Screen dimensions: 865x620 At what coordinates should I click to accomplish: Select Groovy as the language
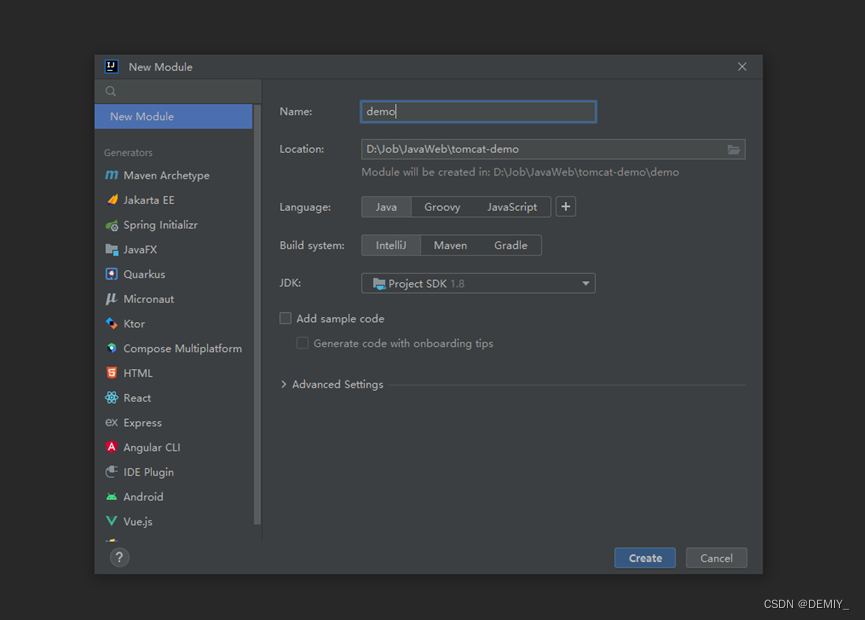click(442, 207)
